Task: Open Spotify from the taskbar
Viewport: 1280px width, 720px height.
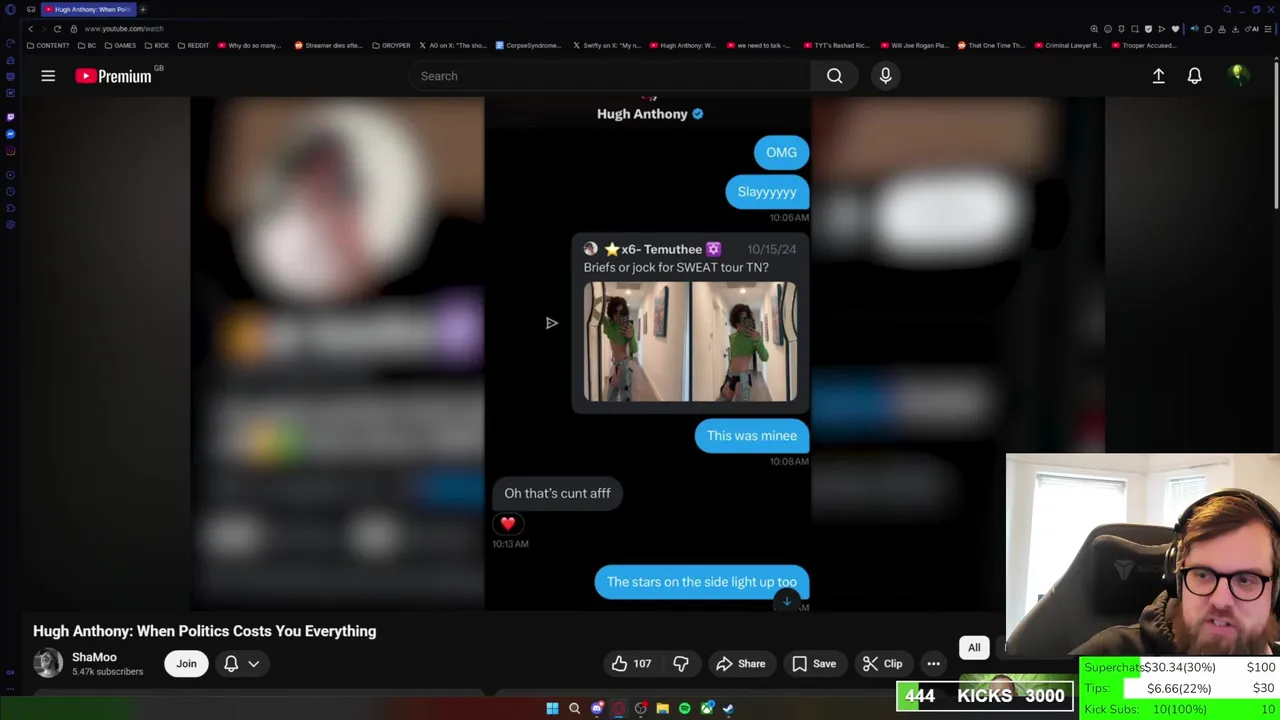Action: (684, 708)
